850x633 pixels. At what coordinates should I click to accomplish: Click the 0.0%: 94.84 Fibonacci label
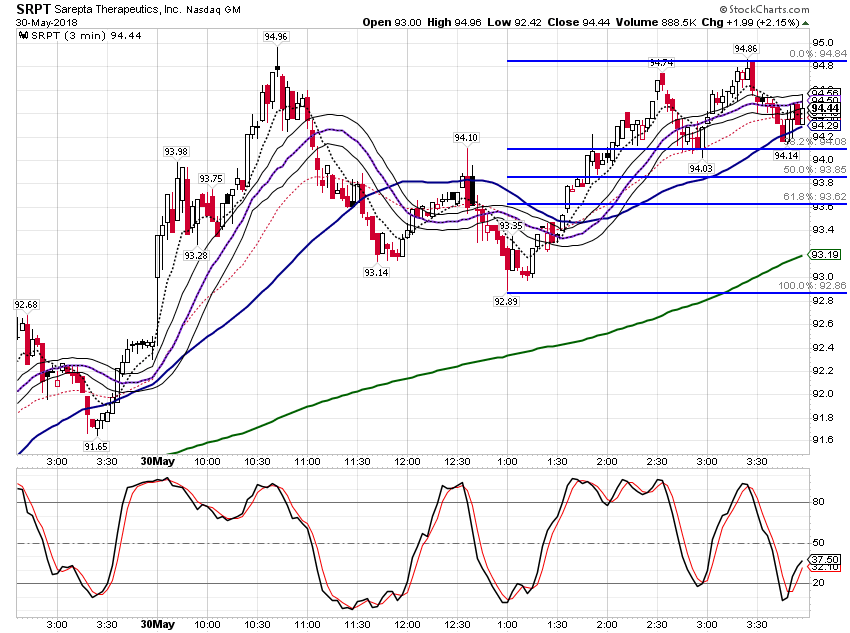tap(818, 54)
